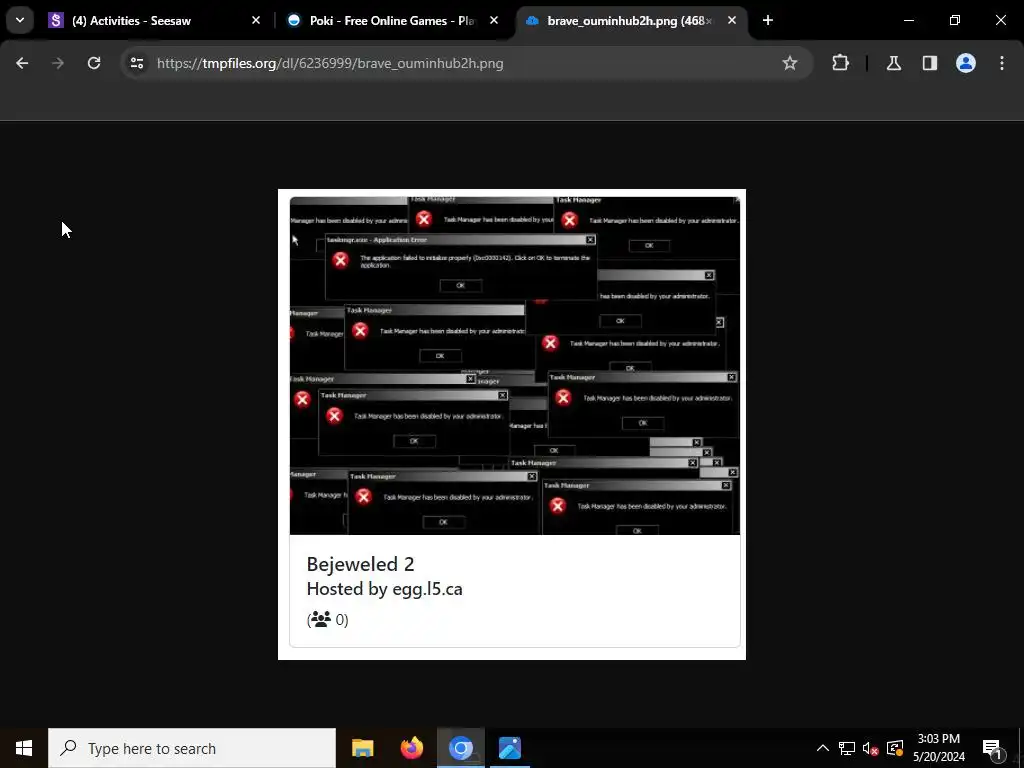Screen dimensions: 1024x768
Task: Click the muted volume tray icon
Action: [871, 748]
